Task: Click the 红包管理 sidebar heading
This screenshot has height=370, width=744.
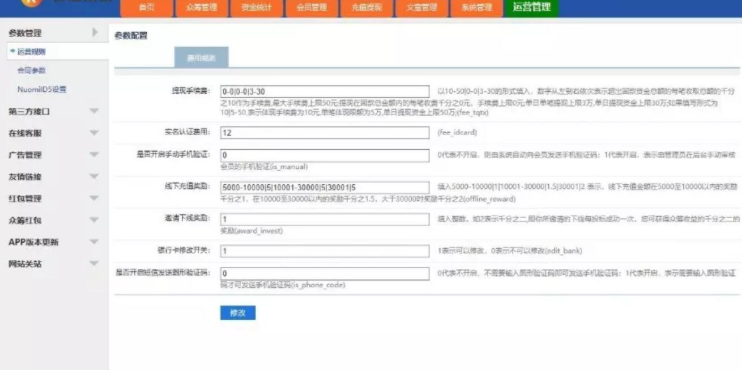Action: pyautogui.click(x=25, y=199)
